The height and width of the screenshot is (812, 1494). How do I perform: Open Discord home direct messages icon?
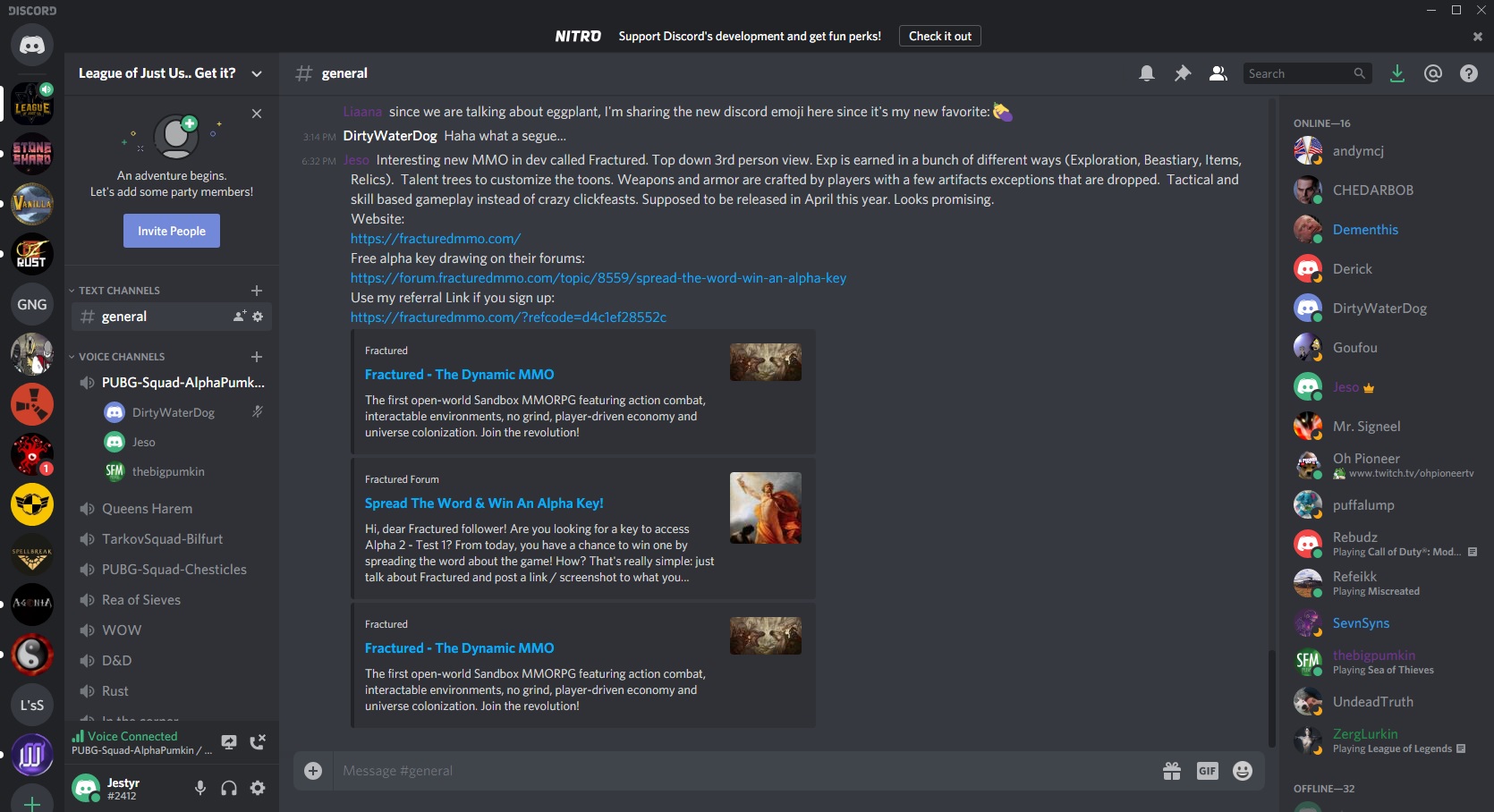[x=32, y=45]
